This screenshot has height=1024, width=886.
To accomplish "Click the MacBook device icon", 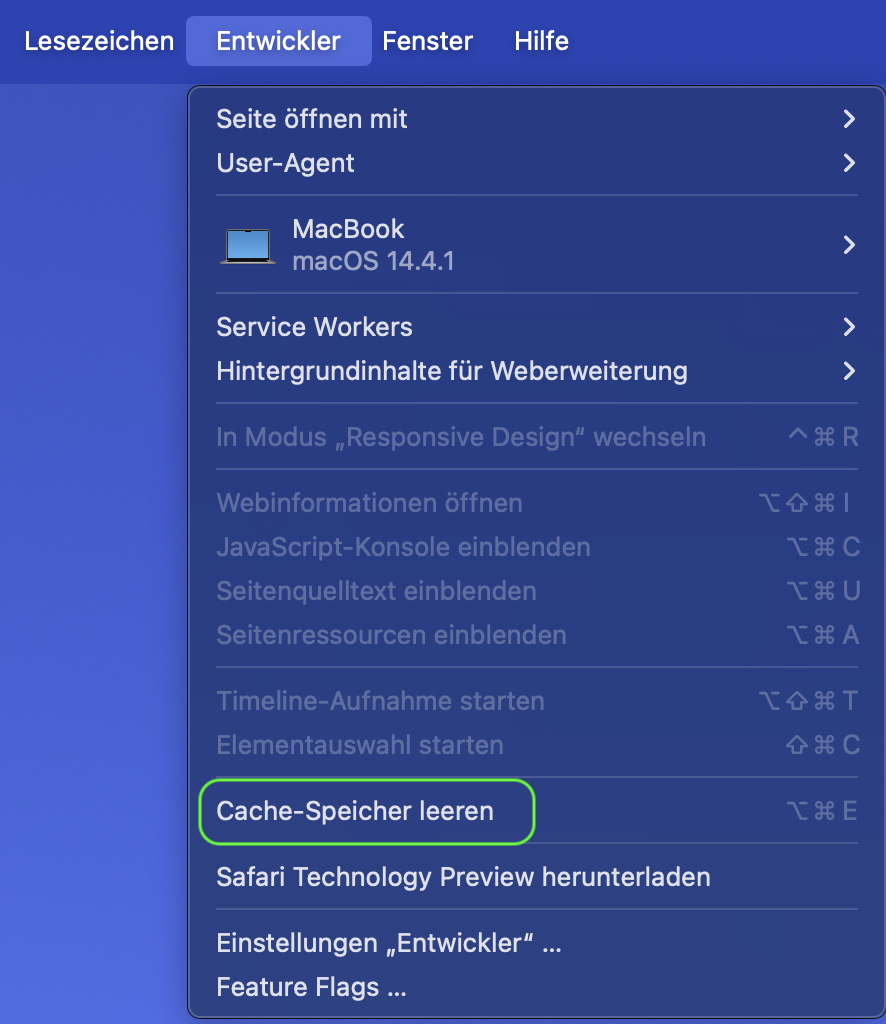I will coord(248,245).
